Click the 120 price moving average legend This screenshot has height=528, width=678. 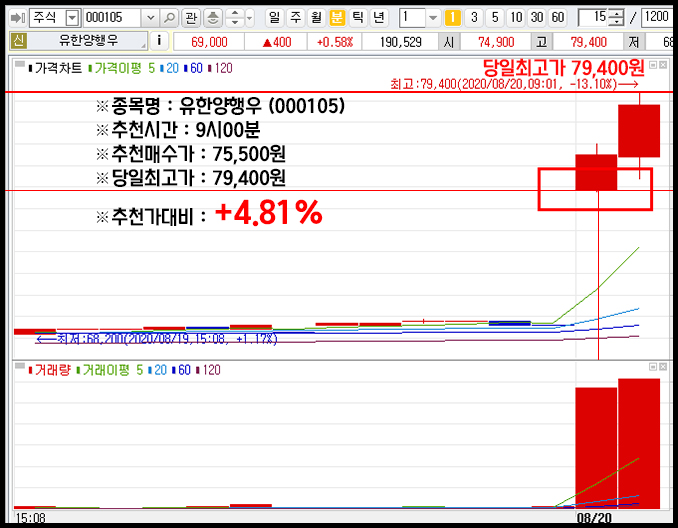[221, 68]
